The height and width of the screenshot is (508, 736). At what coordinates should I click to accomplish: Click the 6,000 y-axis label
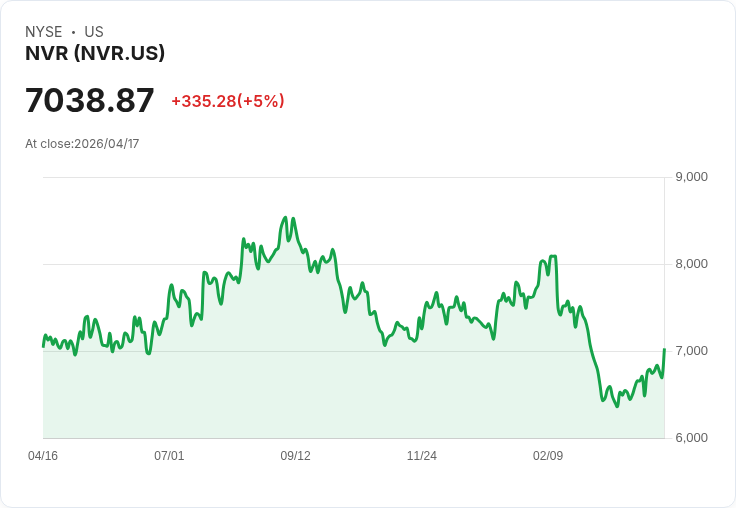691,438
